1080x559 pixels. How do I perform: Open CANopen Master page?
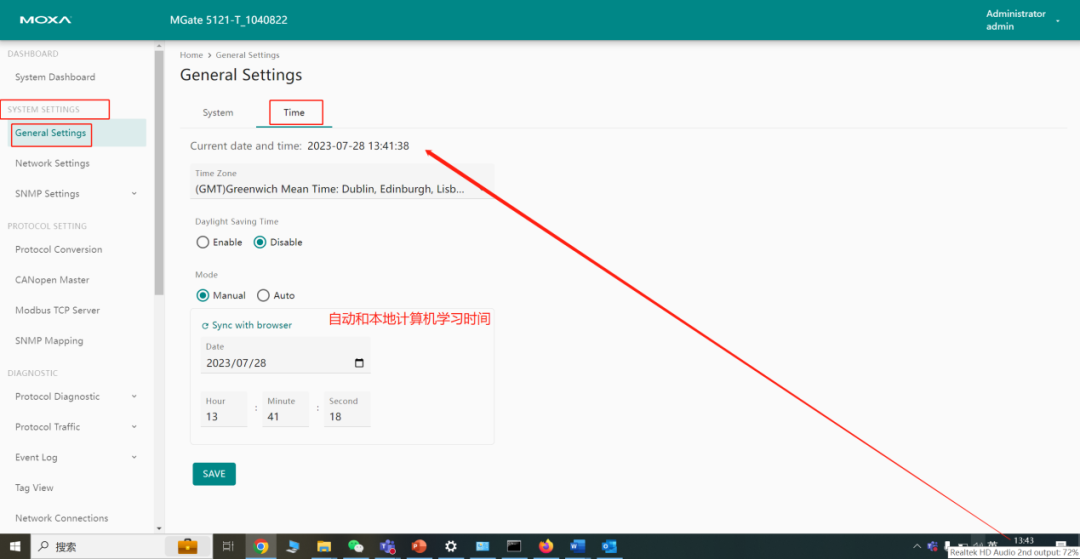point(52,280)
